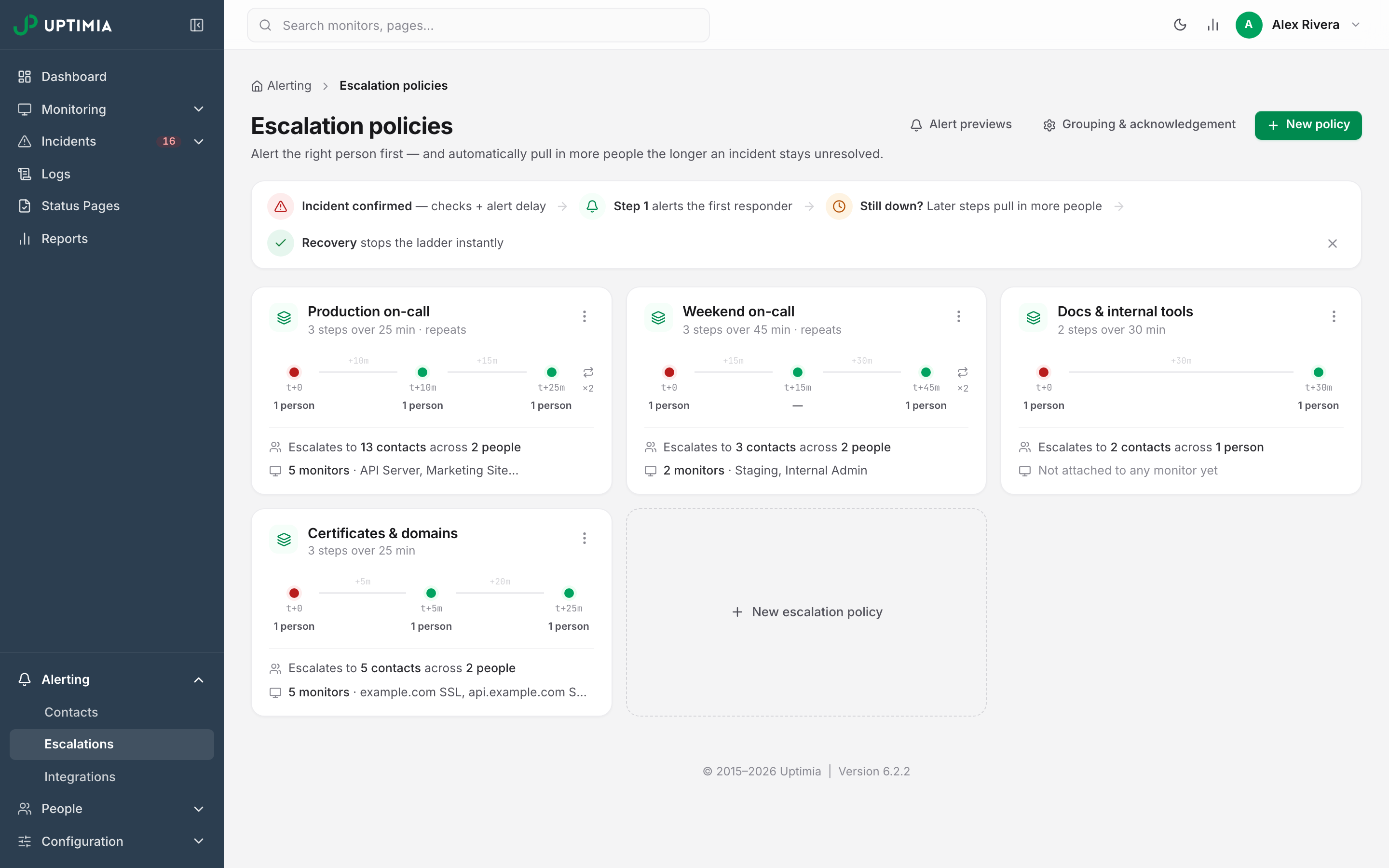
Task: Open the Production on-call policy title
Action: (x=368, y=311)
